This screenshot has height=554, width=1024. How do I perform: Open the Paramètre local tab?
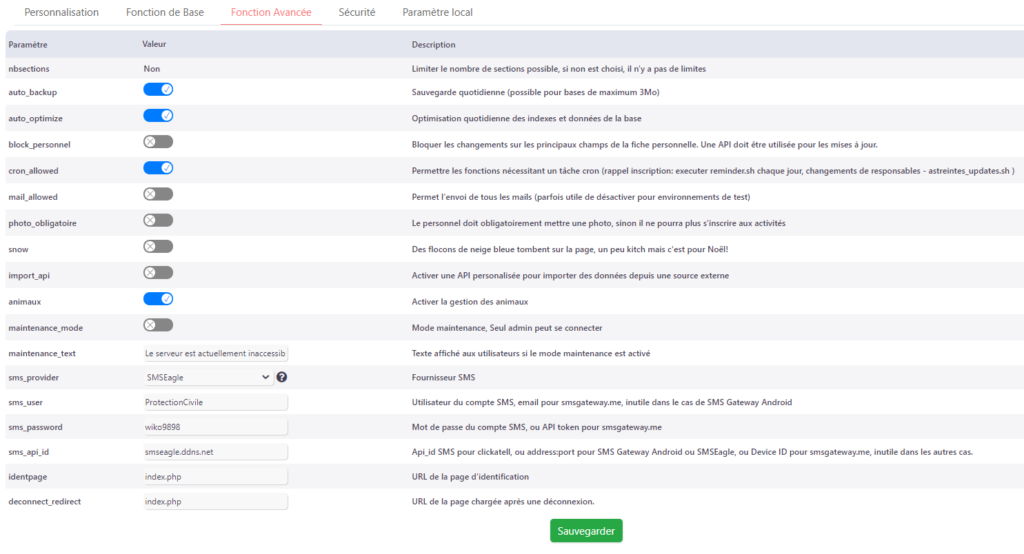(438, 12)
